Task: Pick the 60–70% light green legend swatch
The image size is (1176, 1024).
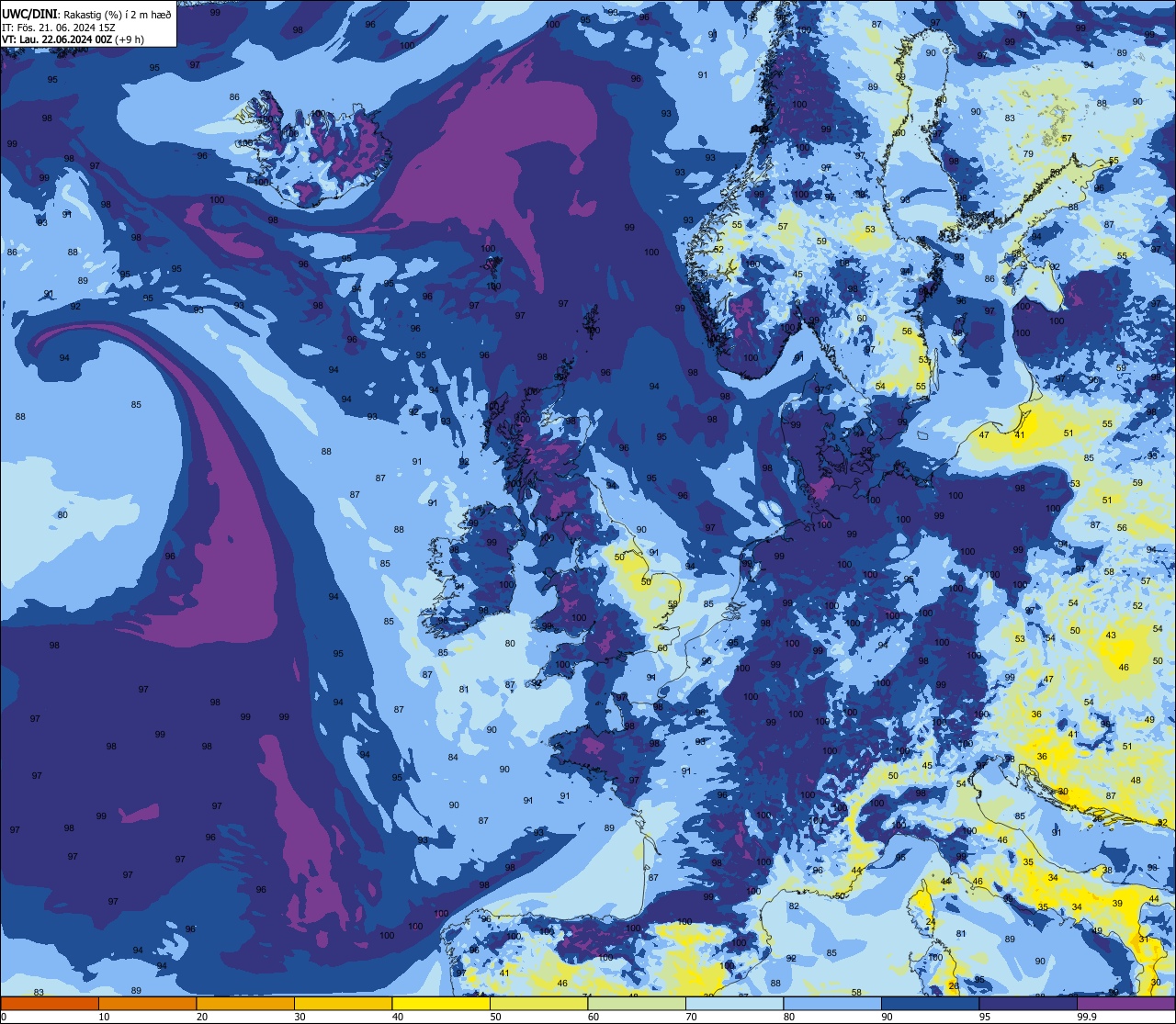Action: pos(637,1003)
